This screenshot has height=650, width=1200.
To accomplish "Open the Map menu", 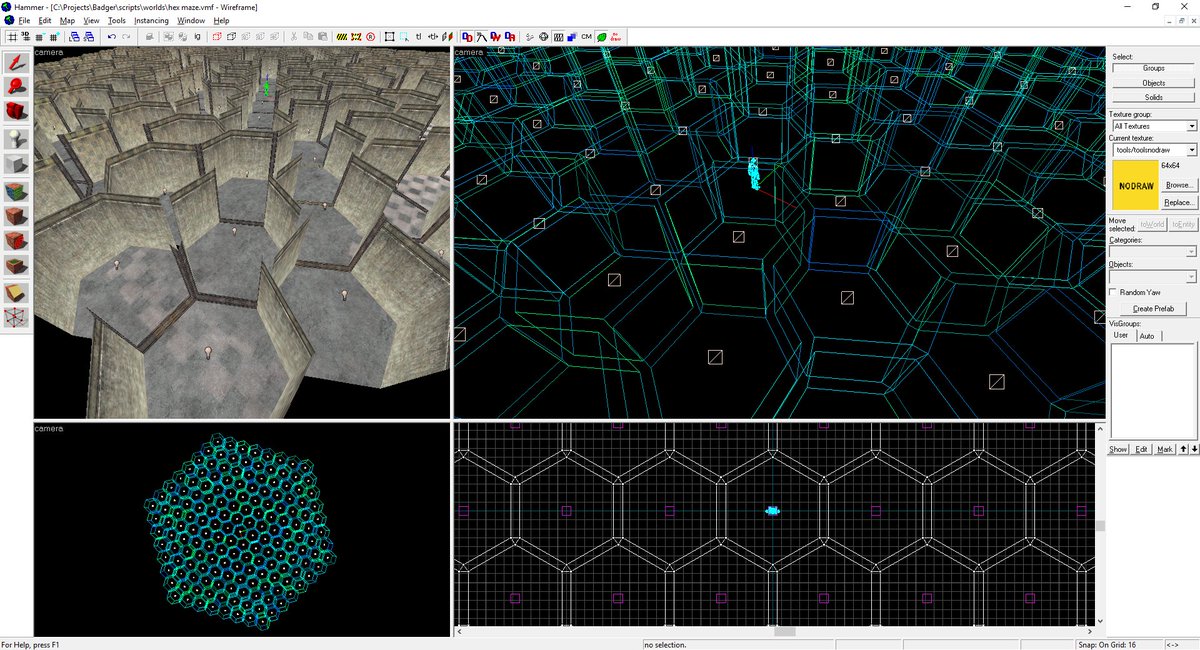I will tap(67, 20).
